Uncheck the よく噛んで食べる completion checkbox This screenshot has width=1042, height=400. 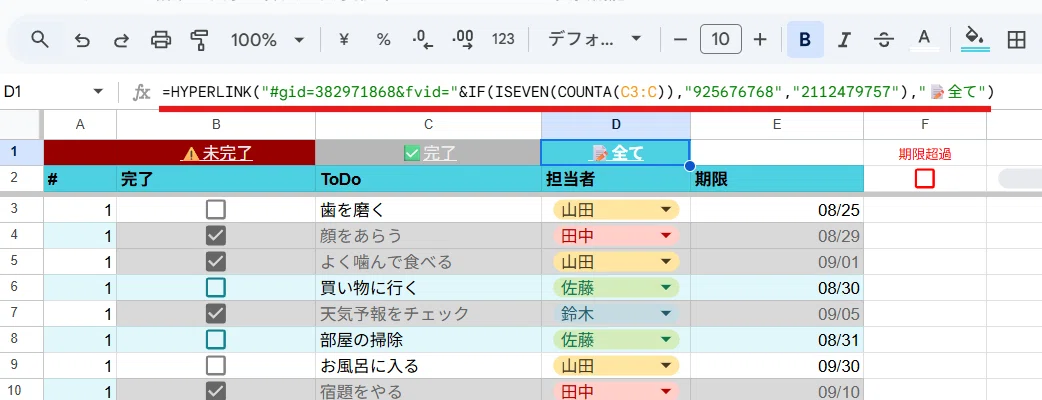click(x=215, y=262)
